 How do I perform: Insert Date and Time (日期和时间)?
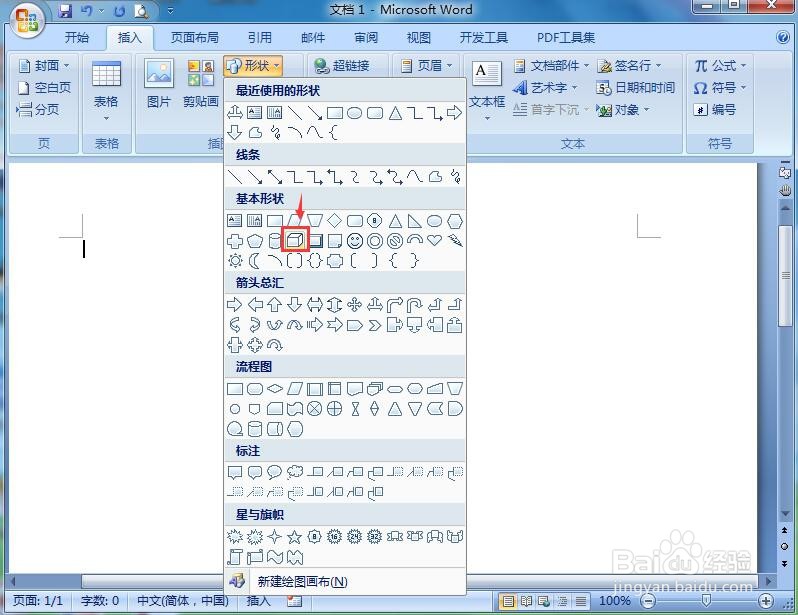pyautogui.click(x=635, y=88)
